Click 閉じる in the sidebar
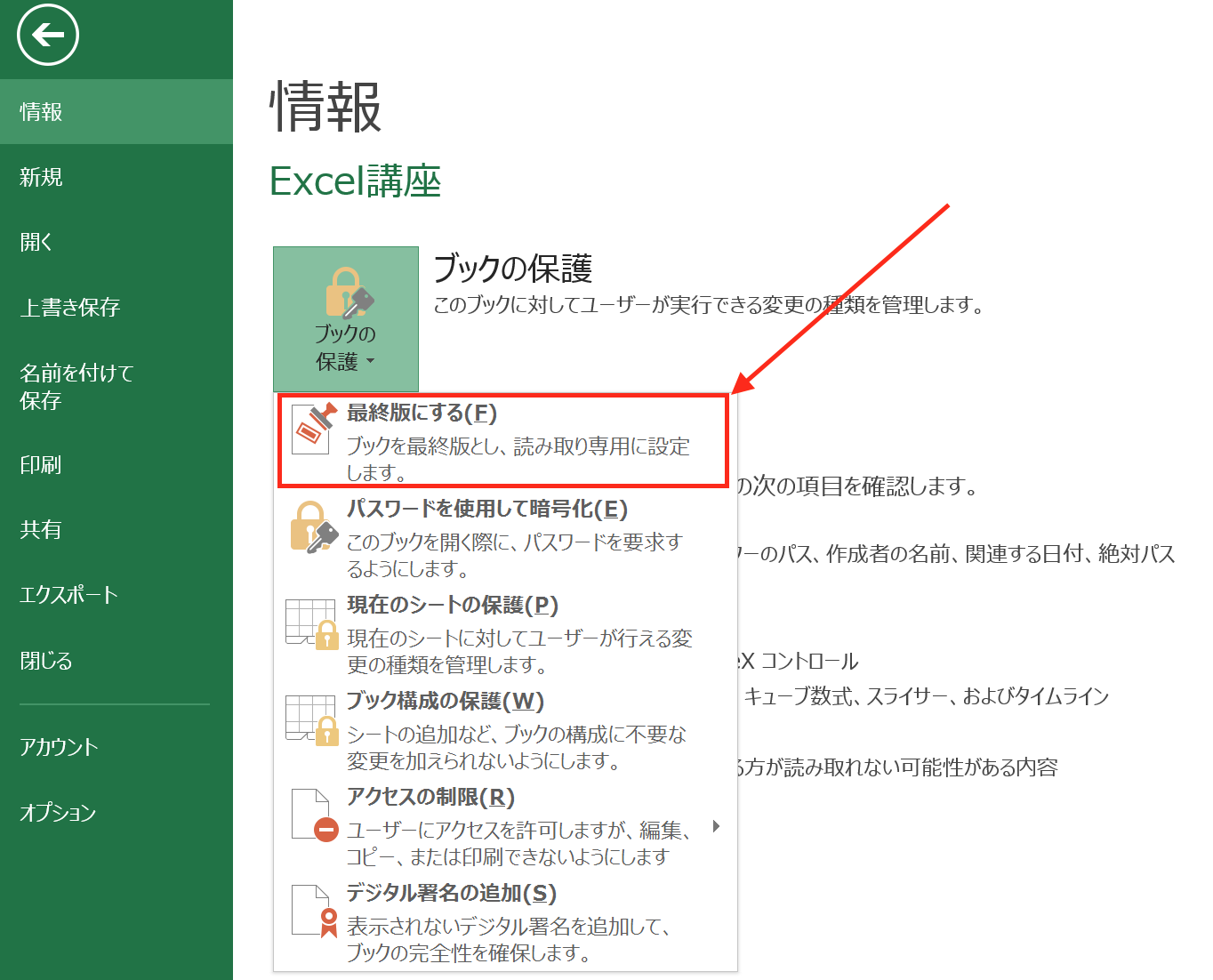1213x980 pixels. tap(116, 661)
